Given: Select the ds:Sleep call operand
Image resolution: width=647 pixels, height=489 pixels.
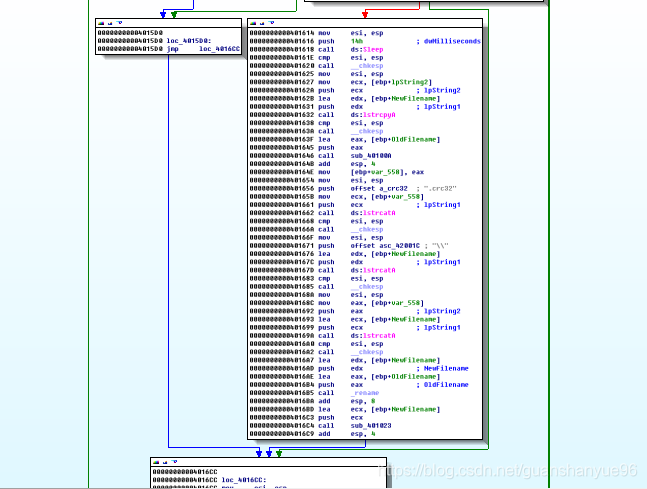Looking at the screenshot, I should (367, 50).
